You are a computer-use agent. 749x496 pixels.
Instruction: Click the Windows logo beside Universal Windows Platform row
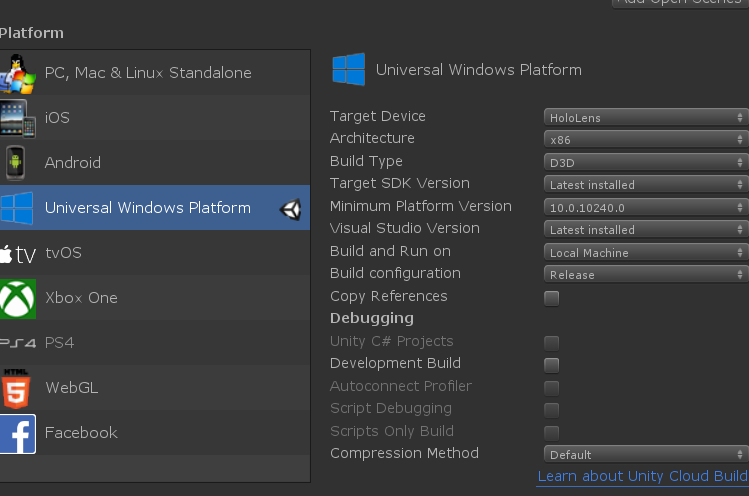click(17, 208)
